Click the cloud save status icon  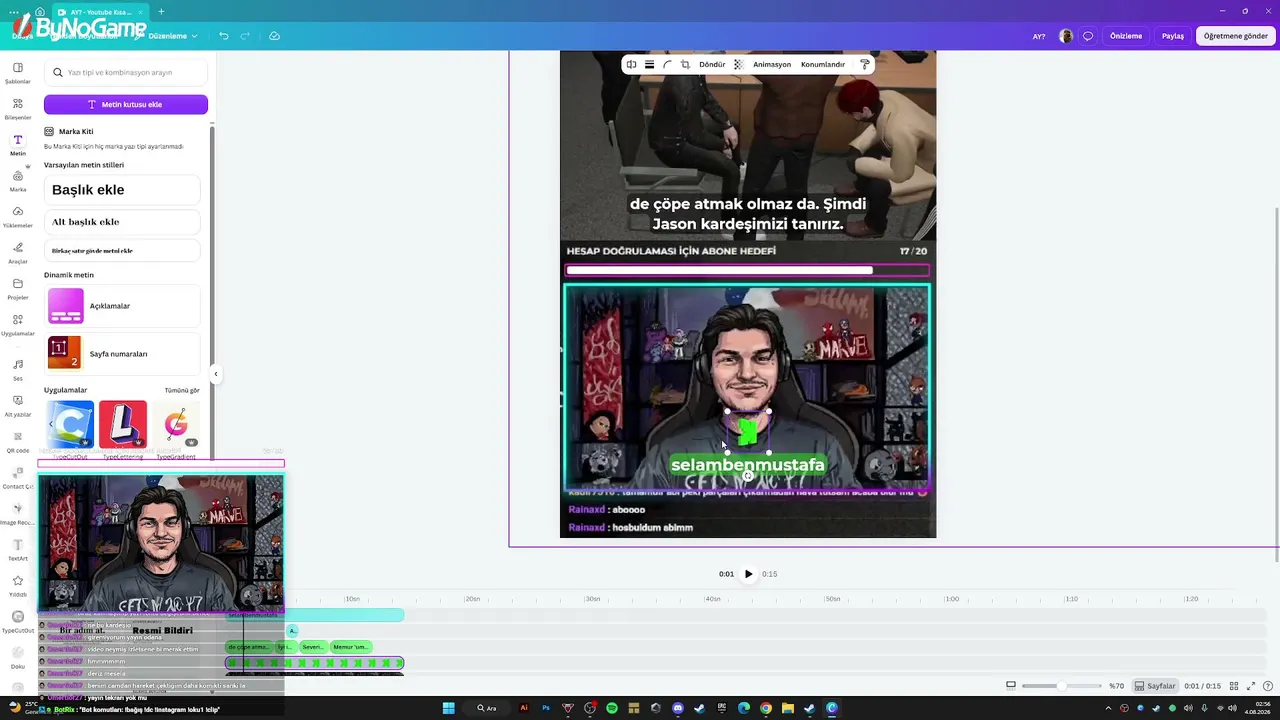coord(275,36)
